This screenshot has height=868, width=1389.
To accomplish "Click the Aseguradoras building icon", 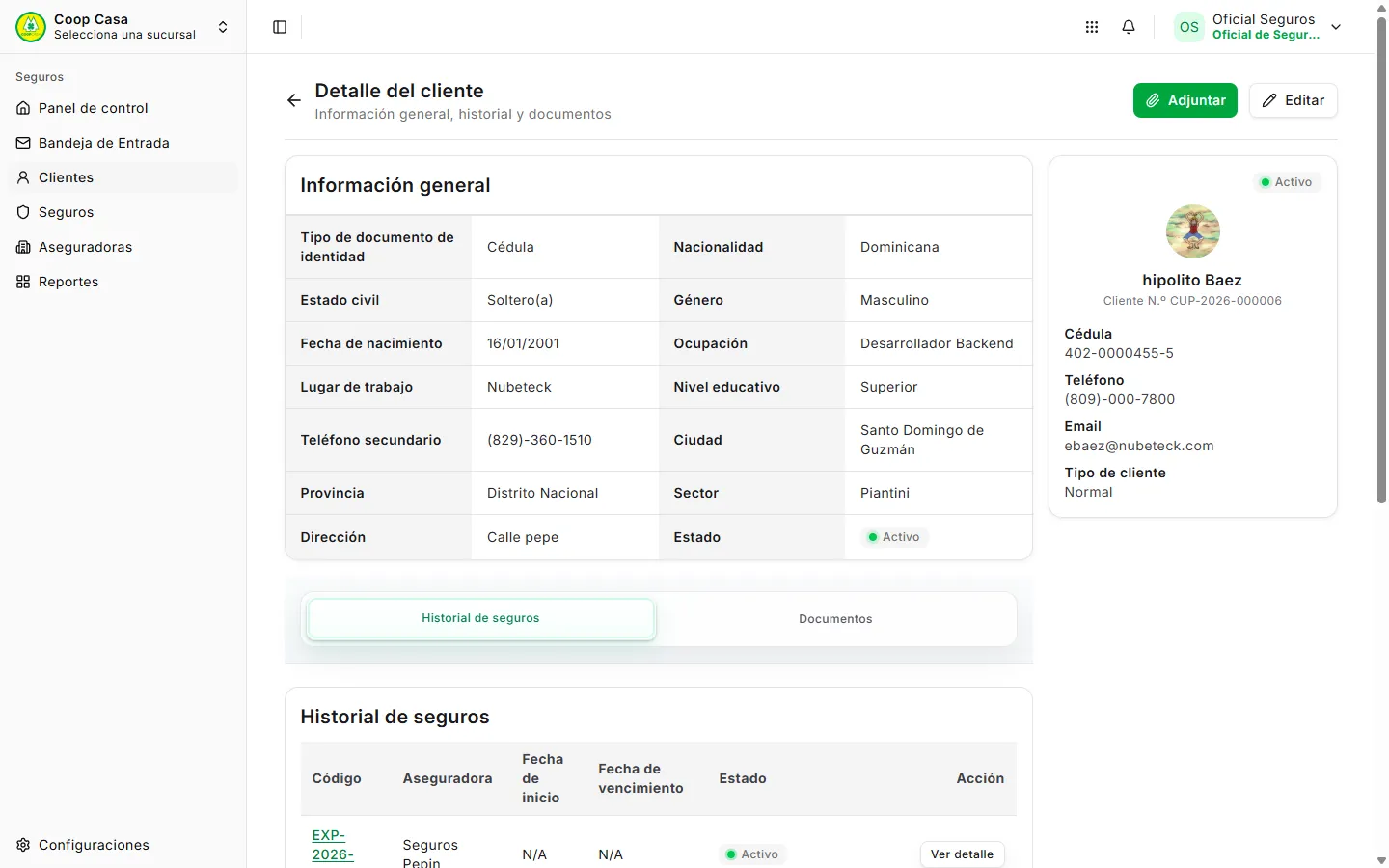I will [x=23, y=247].
